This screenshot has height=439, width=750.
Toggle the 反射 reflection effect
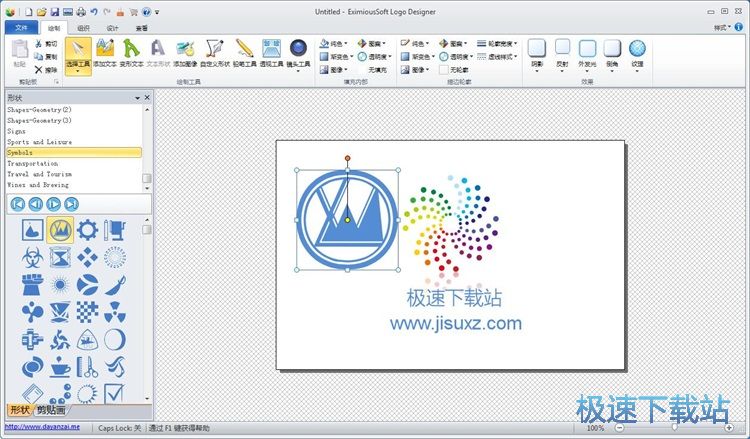[563, 53]
